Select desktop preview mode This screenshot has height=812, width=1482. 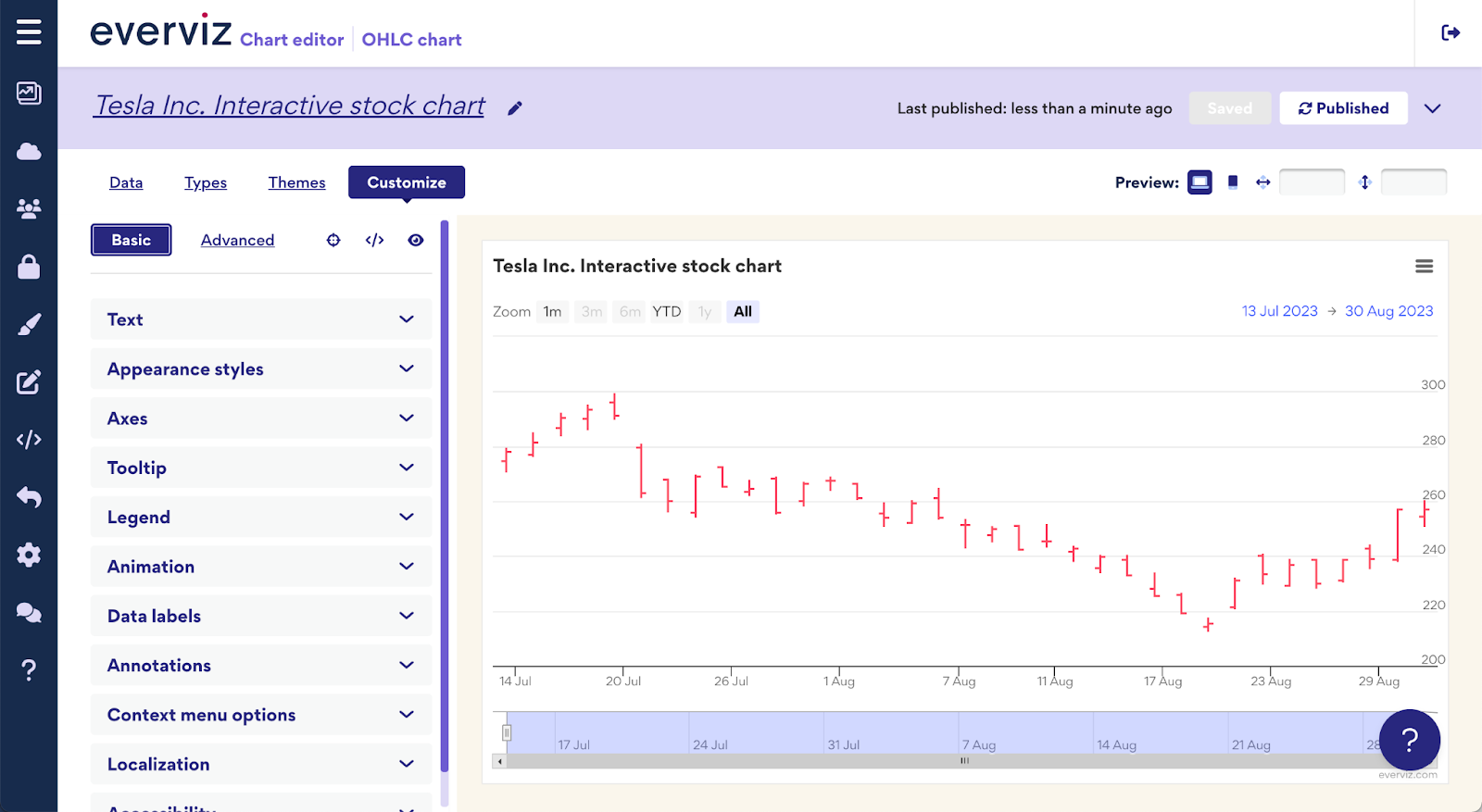pos(1199,182)
